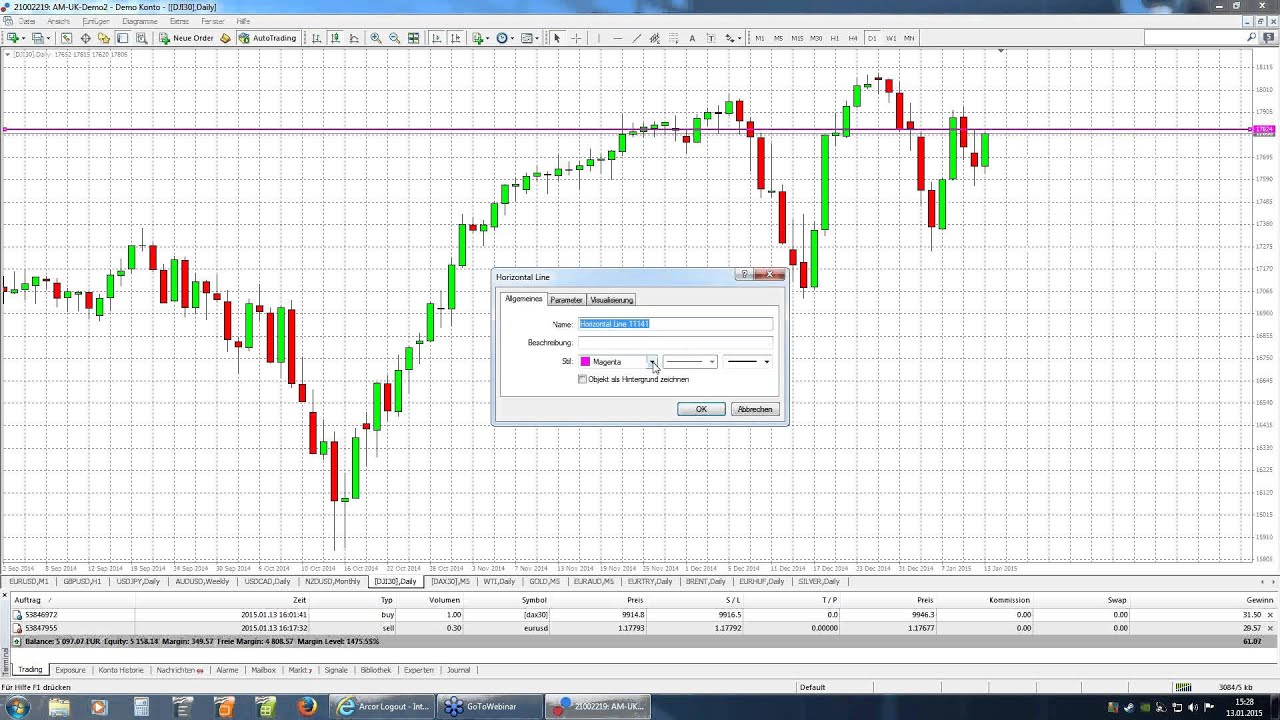Switch chart to candlesticks icon
This screenshot has height=720, width=1280.
pos(335,38)
